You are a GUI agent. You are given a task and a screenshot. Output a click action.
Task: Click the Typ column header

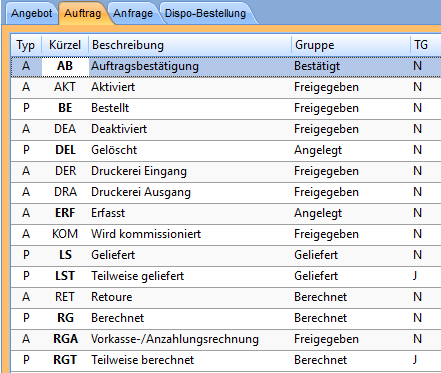click(26, 45)
